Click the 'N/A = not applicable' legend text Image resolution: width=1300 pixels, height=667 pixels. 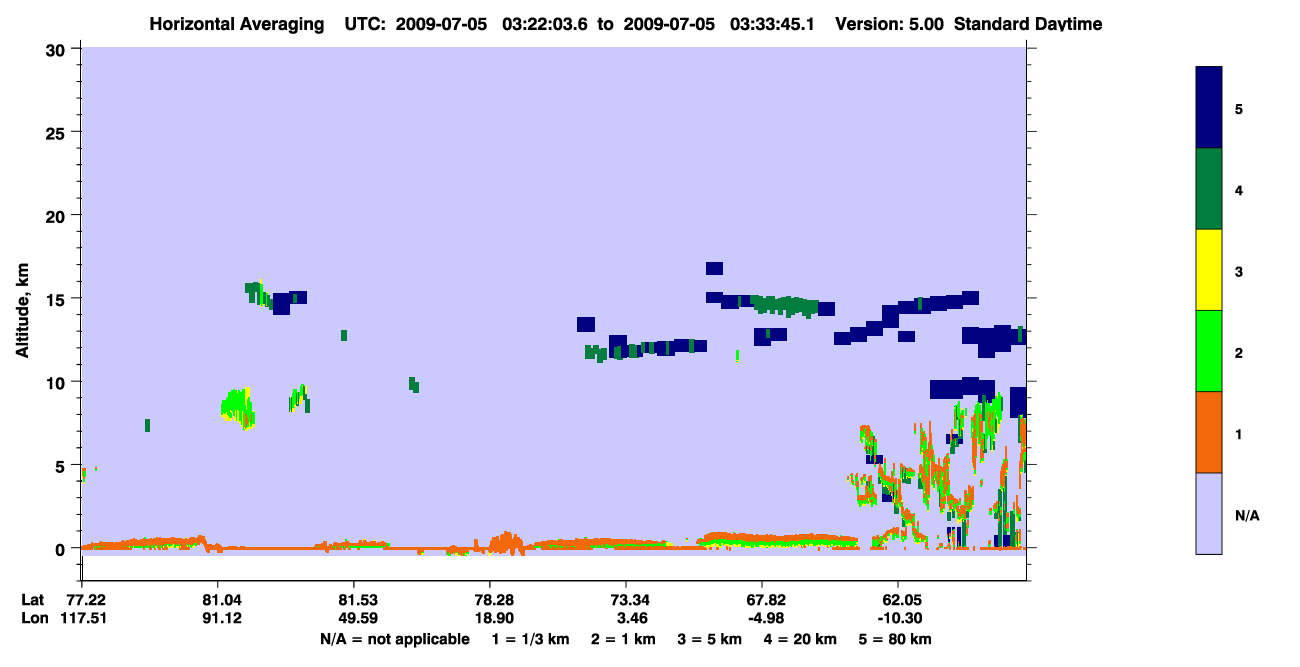click(x=394, y=639)
